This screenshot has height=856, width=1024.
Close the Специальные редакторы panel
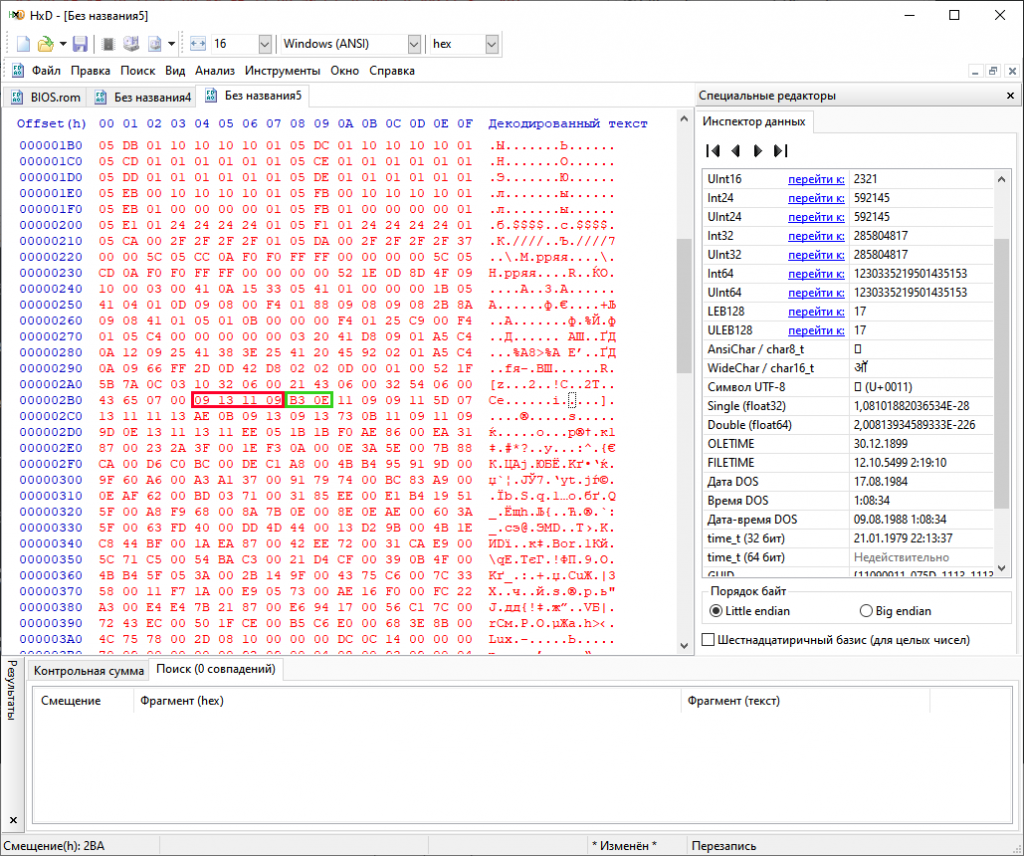pyautogui.click(x=1010, y=95)
